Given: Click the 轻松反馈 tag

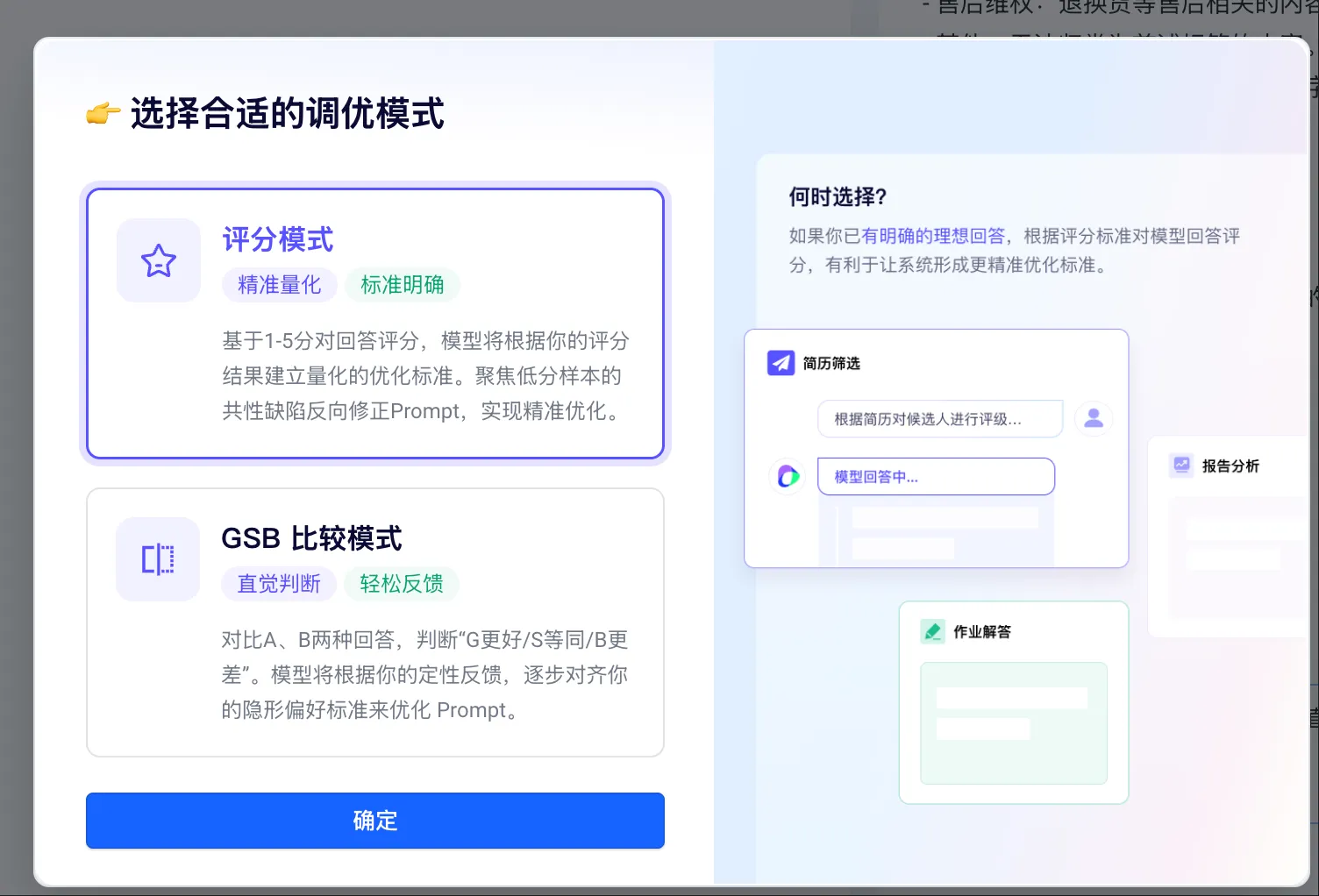Looking at the screenshot, I should [402, 584].
